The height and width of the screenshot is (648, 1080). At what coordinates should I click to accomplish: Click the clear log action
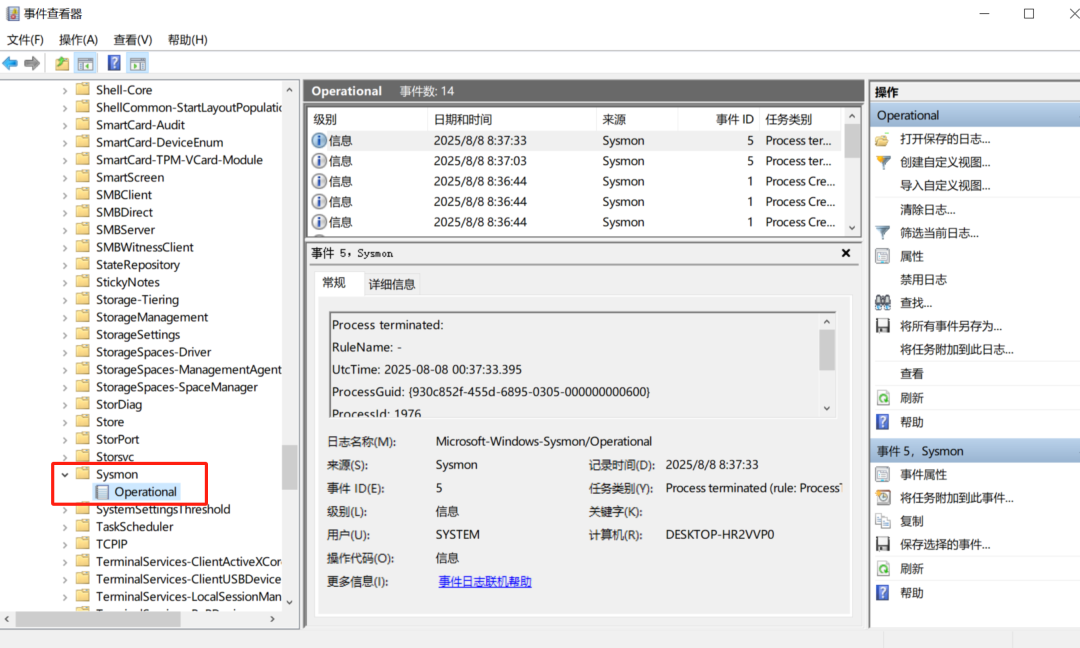[x=927, y=209]
